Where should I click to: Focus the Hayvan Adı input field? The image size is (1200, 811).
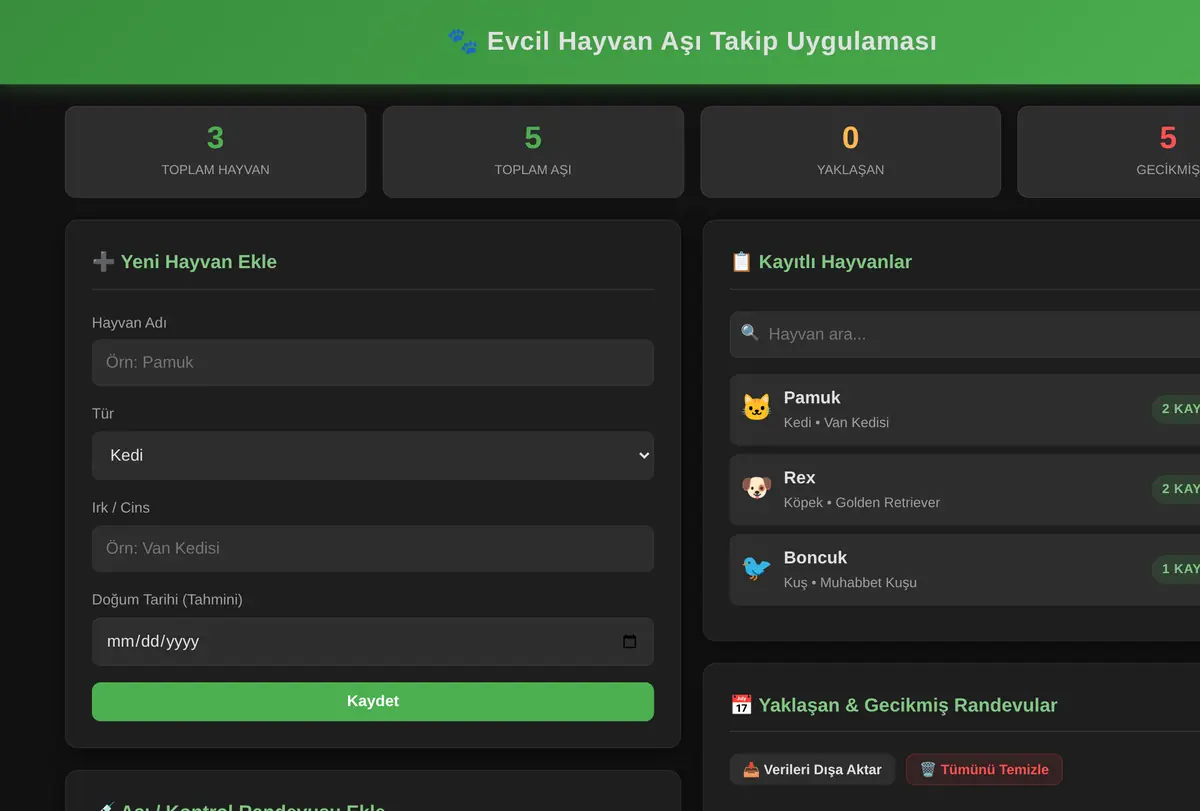373,363
